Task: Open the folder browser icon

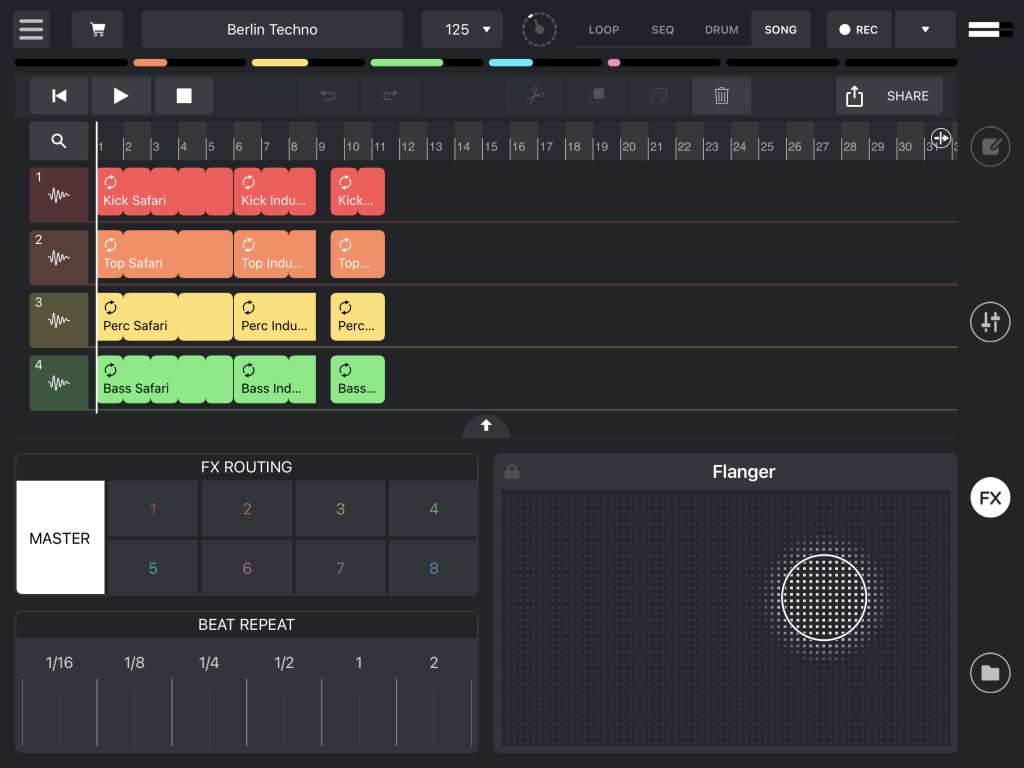Action: 990,672
